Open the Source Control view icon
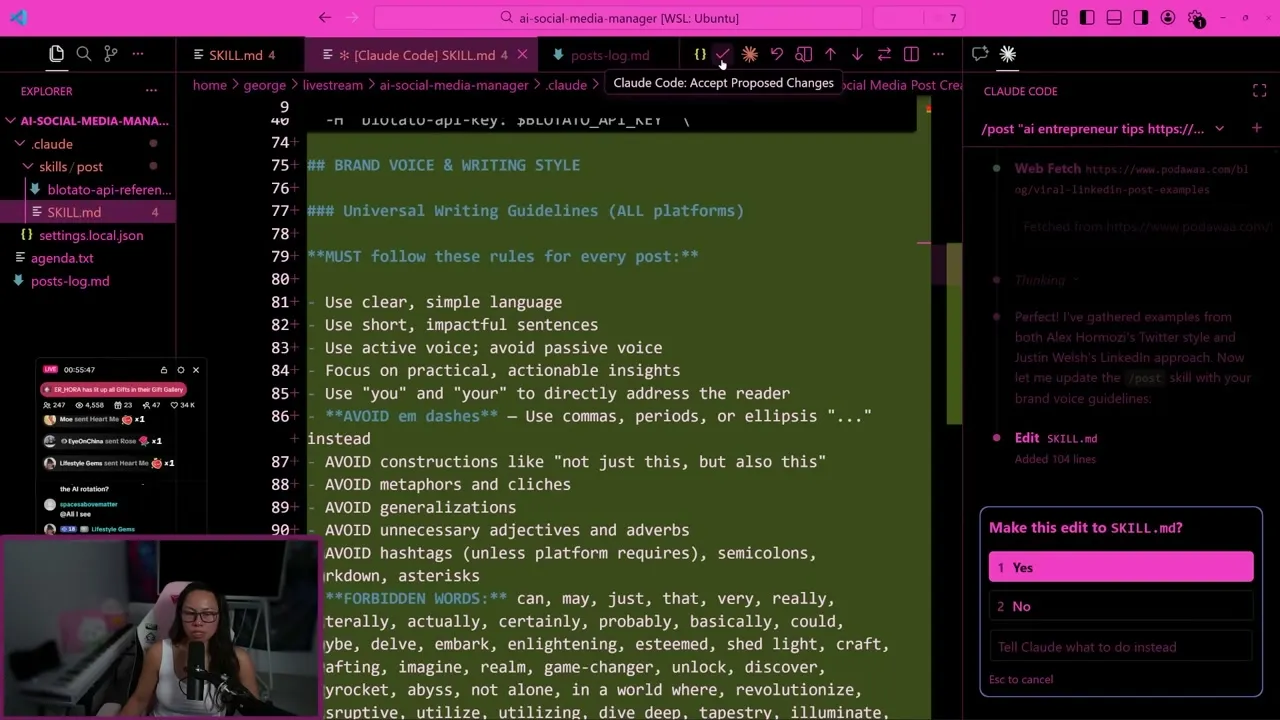The width and height of the screenshot is (1280, 720). click(x=111, y=54)
